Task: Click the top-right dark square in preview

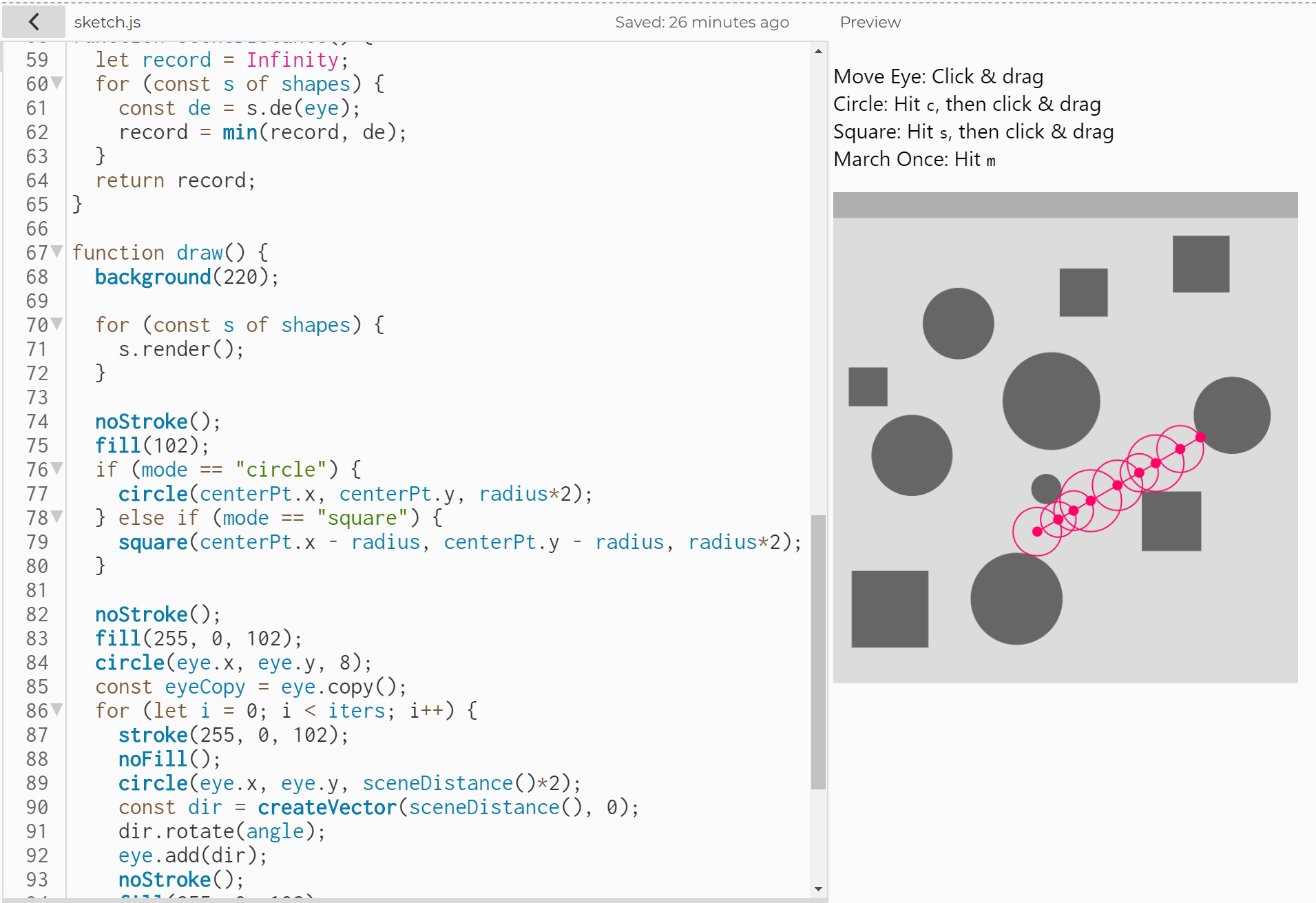Action: [x=1200, y=264]
